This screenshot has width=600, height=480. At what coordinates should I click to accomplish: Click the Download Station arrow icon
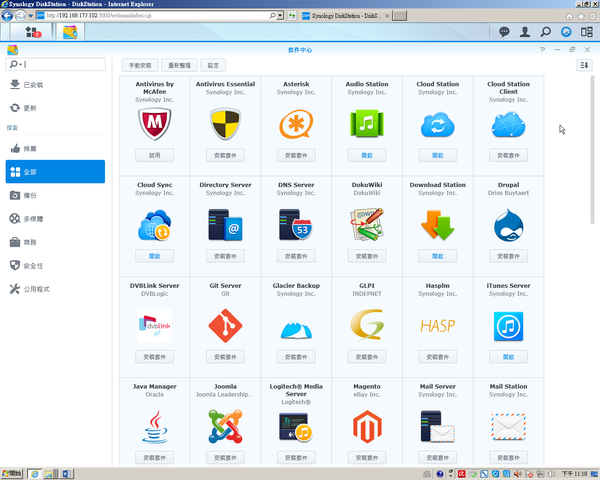pos(437,226)
